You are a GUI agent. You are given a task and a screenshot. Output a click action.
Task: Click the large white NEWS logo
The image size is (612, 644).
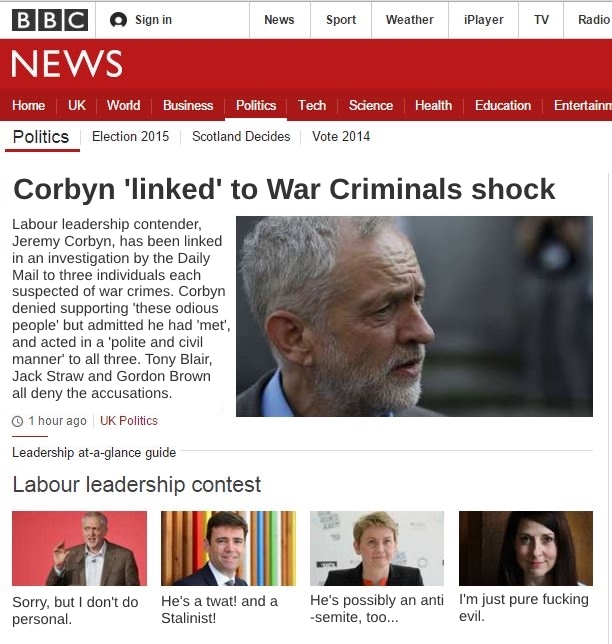pyautogui.click(x=67, y=64)
